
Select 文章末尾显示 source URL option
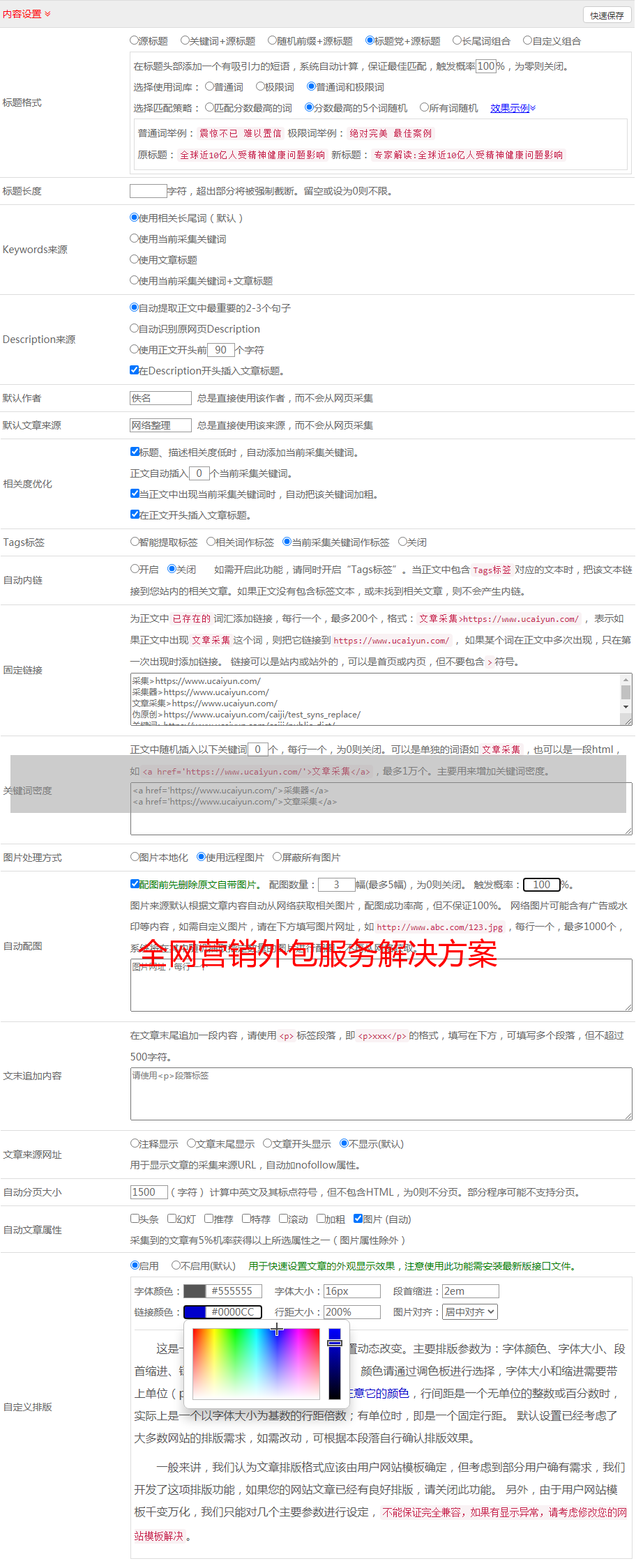tap(191, 1143)
